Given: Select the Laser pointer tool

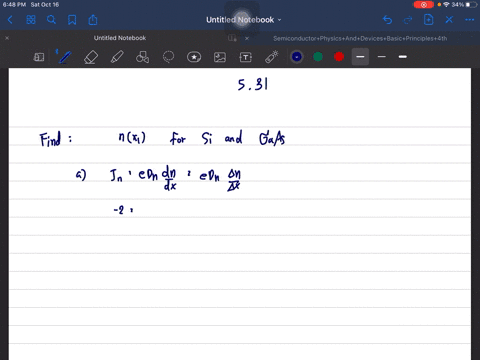Looking at the screenshot, I should [x=272, y=57].
